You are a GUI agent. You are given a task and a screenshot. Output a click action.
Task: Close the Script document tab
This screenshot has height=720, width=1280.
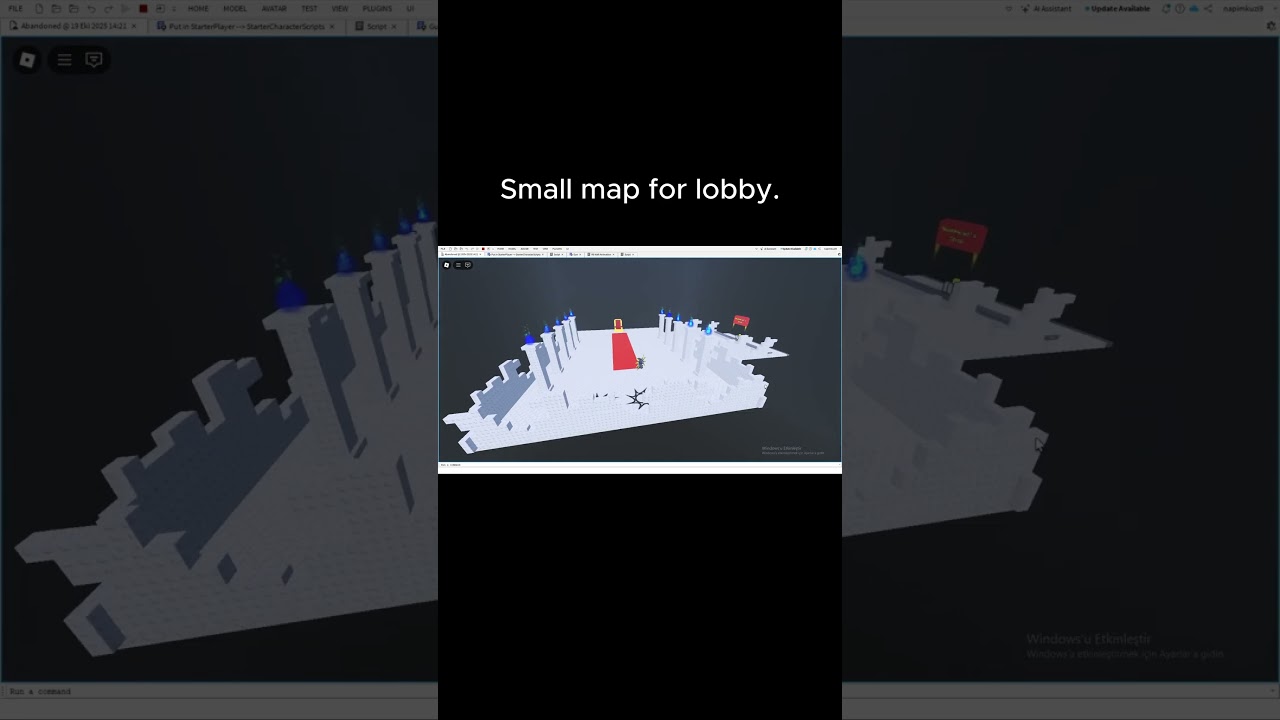pyautogui.click(x=394, y=26)
